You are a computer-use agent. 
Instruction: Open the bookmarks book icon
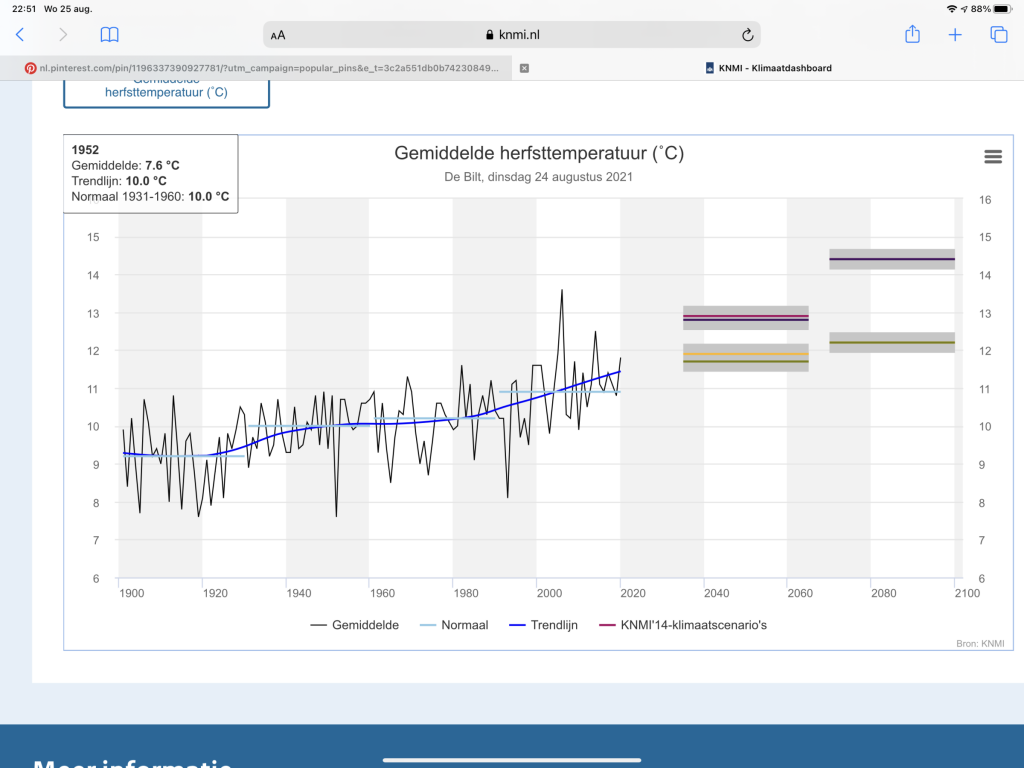(110, 35)
